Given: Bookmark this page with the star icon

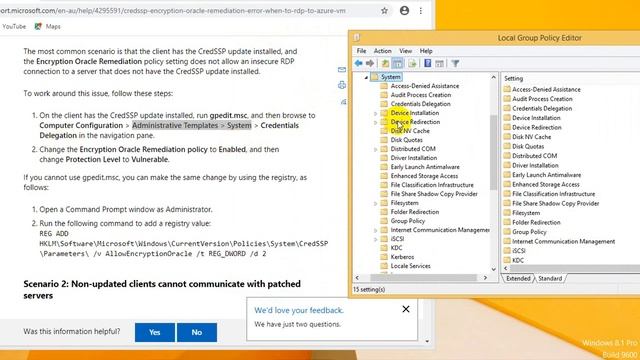Looking at the screenshot, I should (384, 11).
